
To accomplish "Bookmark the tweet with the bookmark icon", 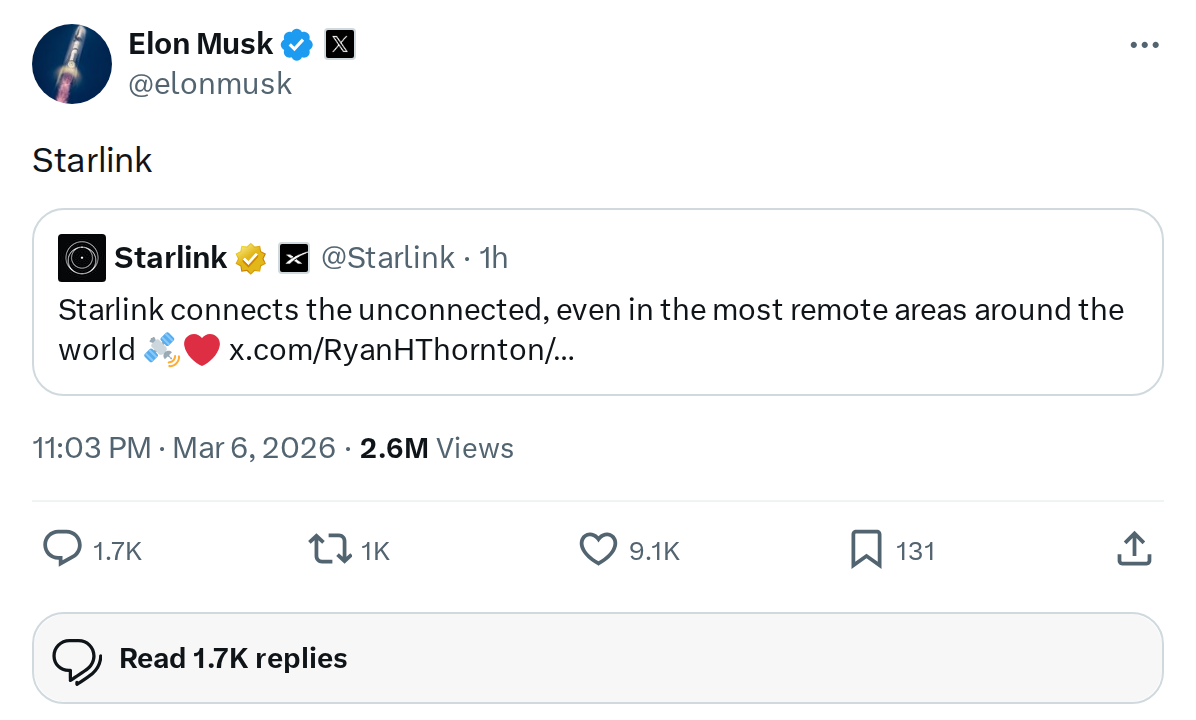I will 867,549.
